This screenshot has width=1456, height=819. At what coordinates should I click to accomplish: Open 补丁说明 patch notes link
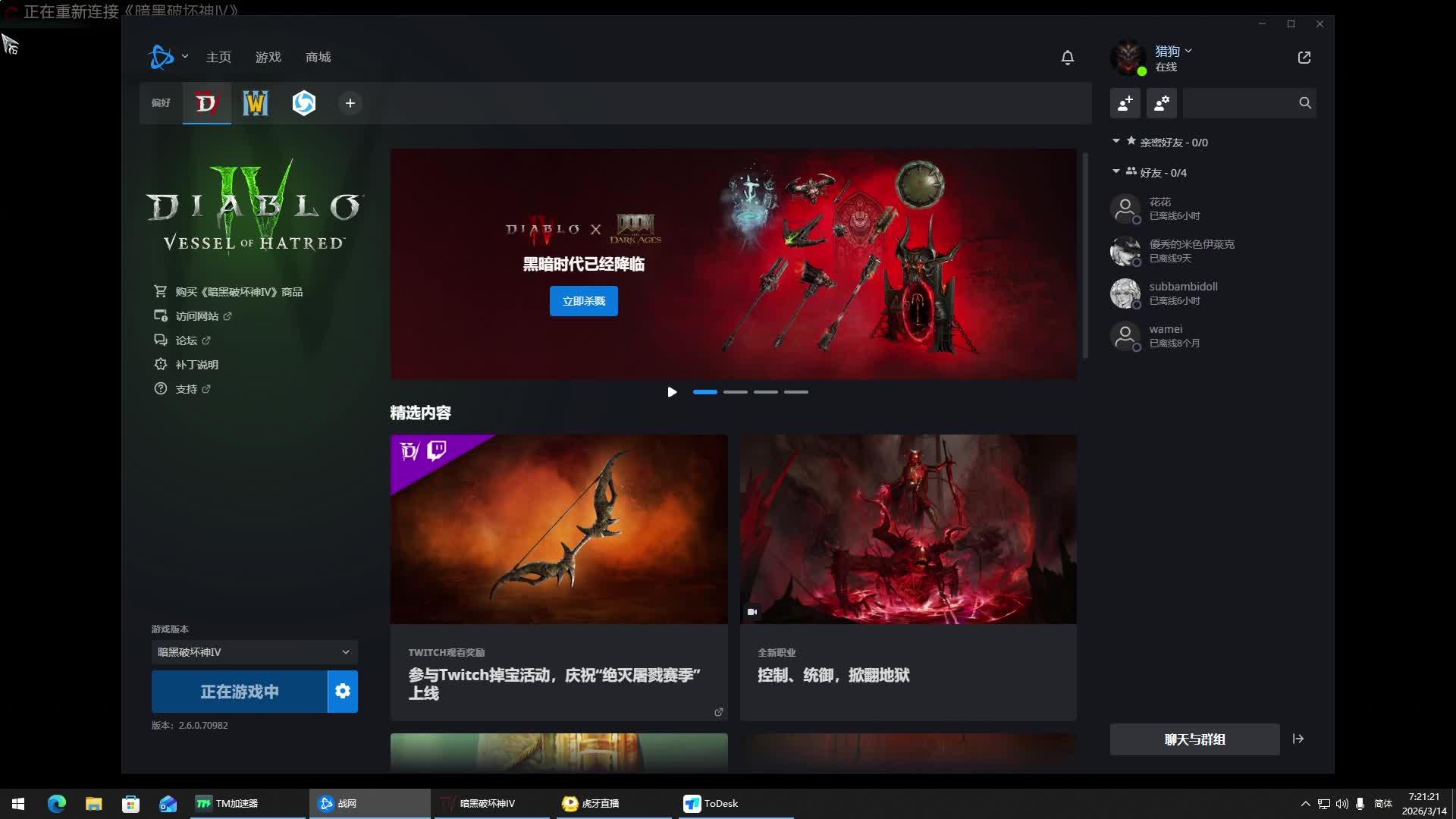pos(196,365)
